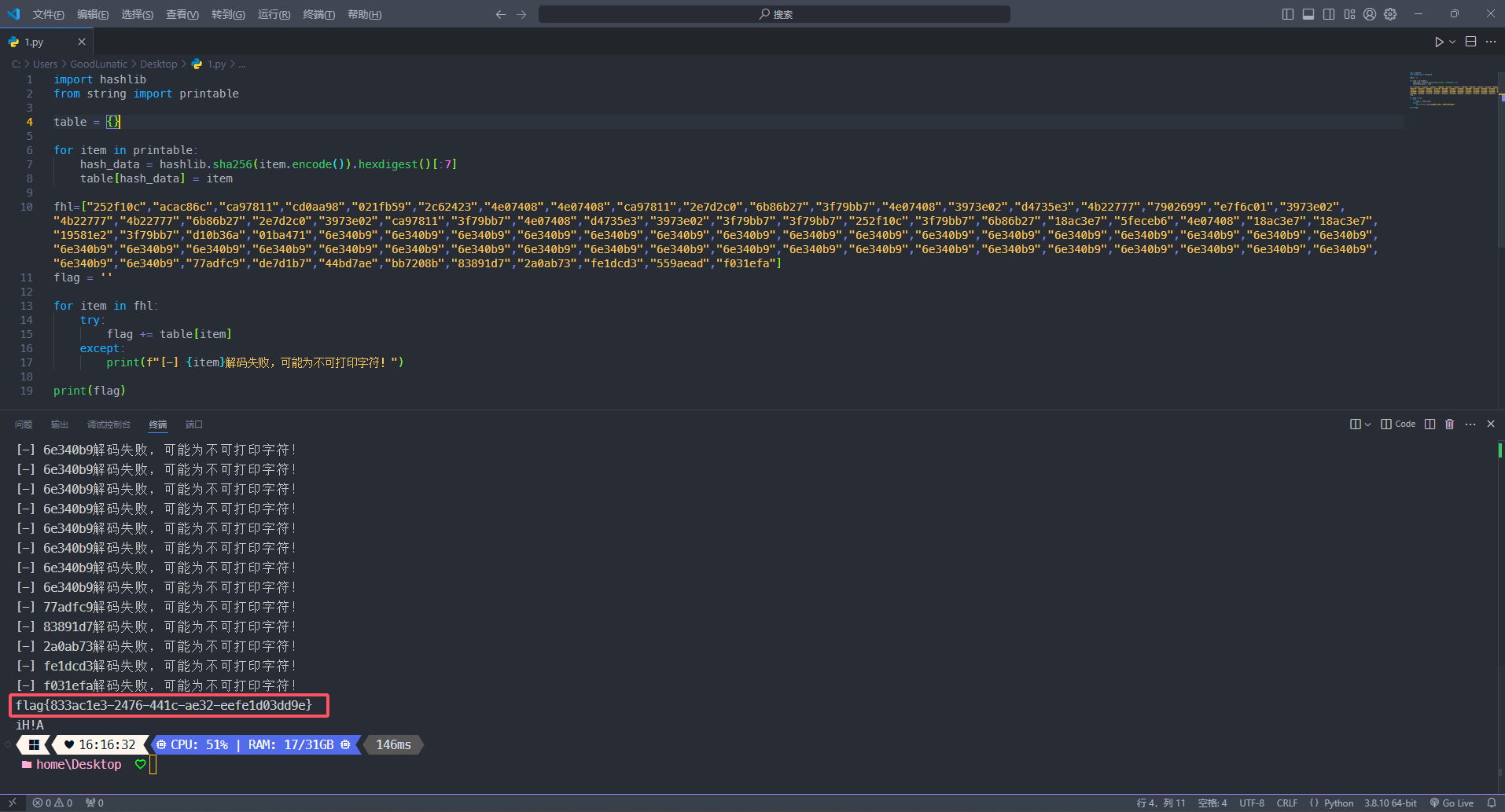Image resolution: width=1505 pixels, height=812 pixels.
Task: Switch to the 终端 panel tab
Action: point(158,424)
